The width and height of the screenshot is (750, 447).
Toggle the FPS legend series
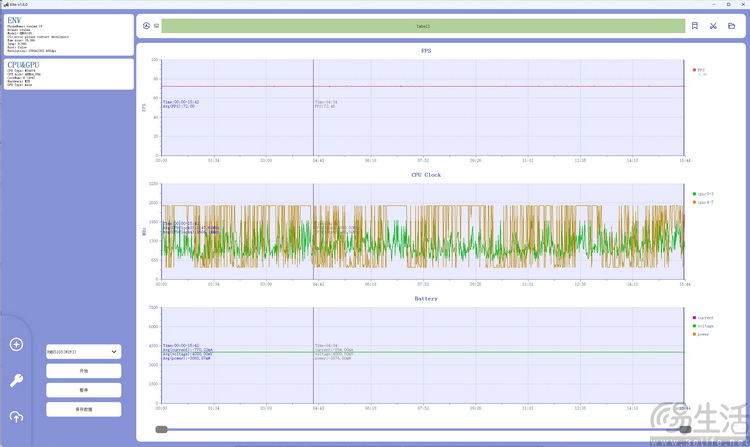click(x=700, y=70)
